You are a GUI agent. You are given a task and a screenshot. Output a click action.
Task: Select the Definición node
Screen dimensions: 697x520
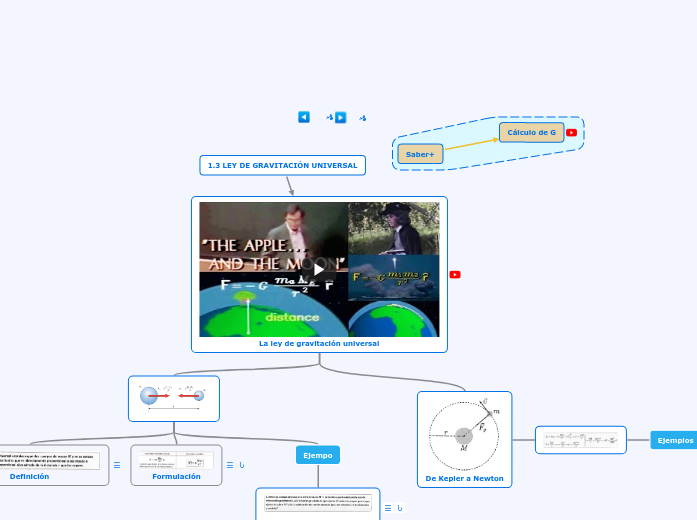[53, 465]
